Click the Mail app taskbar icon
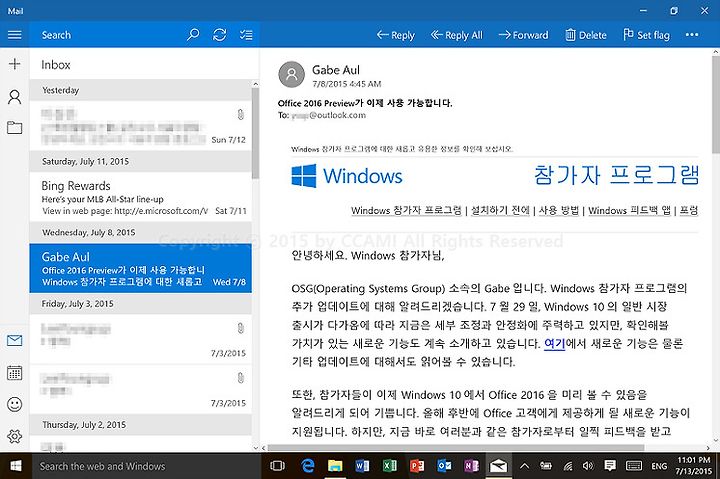This screenshot has width=720, height=479. click(x=498, y=466)
